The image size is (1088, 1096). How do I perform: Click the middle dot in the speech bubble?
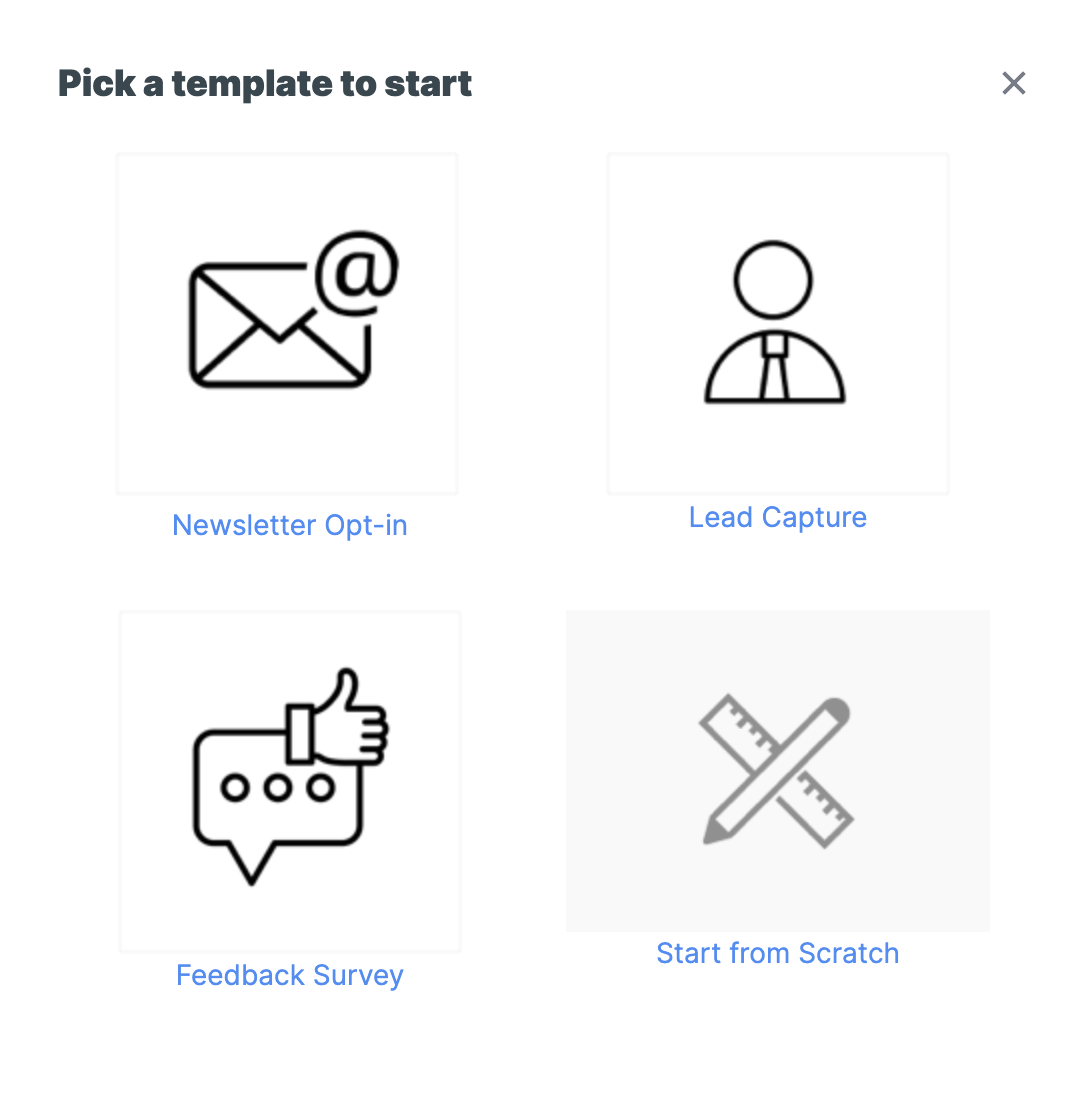point(278,788)
